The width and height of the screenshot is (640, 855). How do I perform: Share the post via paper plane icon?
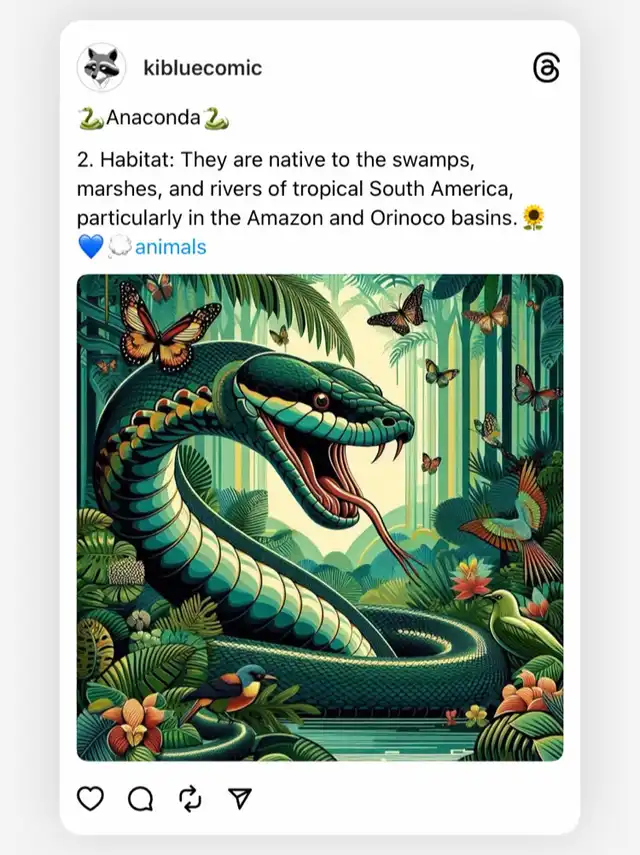coord(240,798)
